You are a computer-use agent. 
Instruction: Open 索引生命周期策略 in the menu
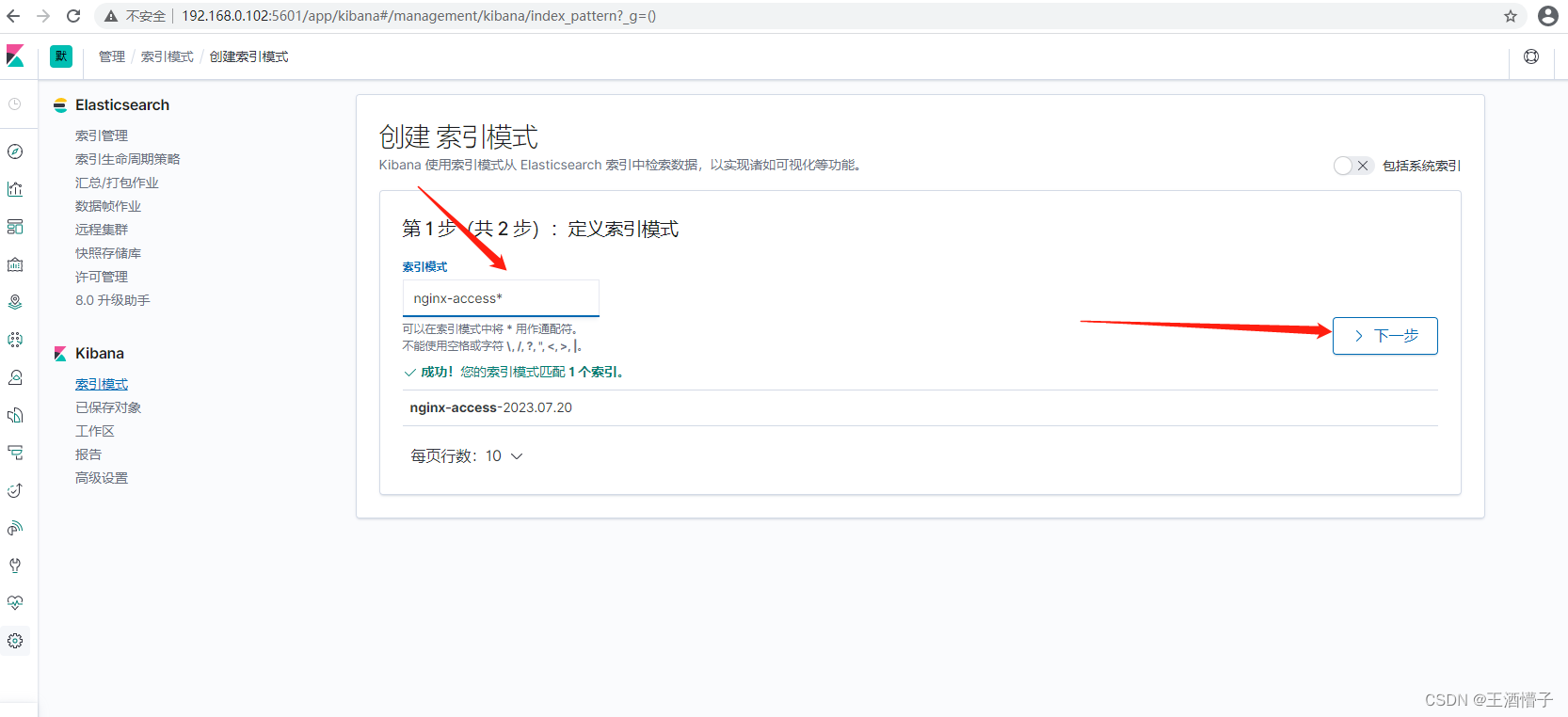point(128,159)
